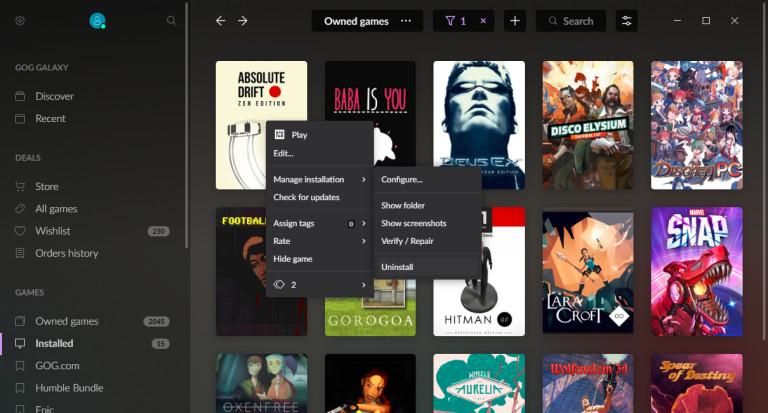
Task: Open the view customization sliders icon
Action: coord(627,20)
